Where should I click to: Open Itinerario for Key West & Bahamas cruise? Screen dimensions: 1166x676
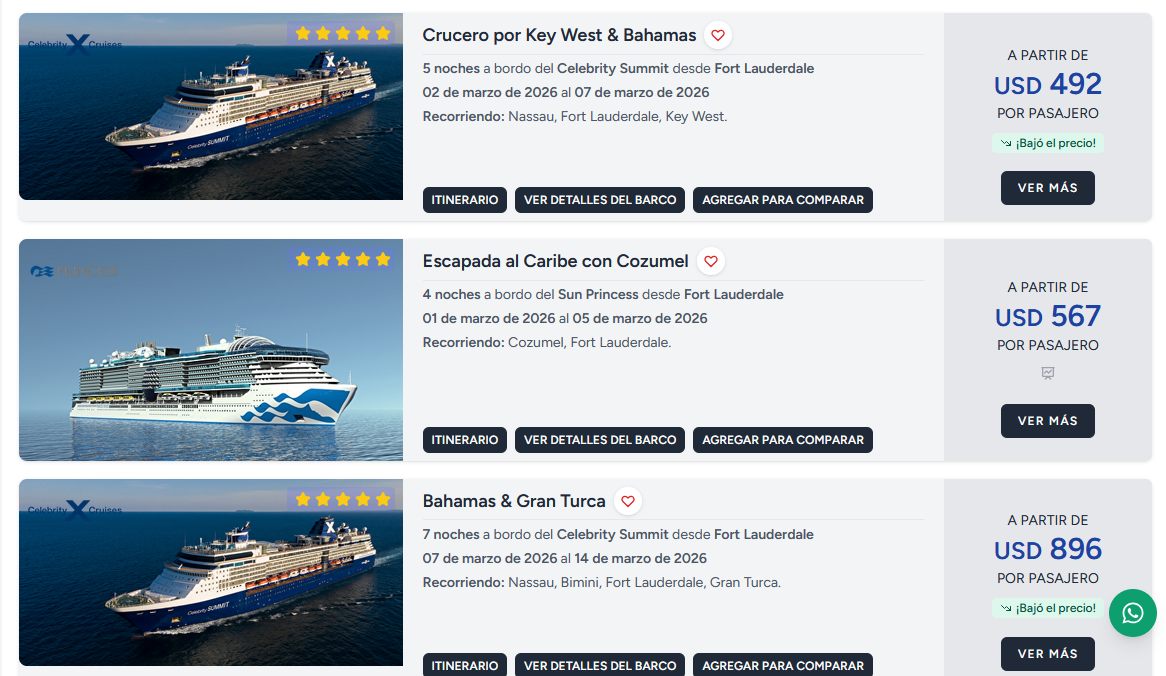pyautogui.click(x=465, y=200)
